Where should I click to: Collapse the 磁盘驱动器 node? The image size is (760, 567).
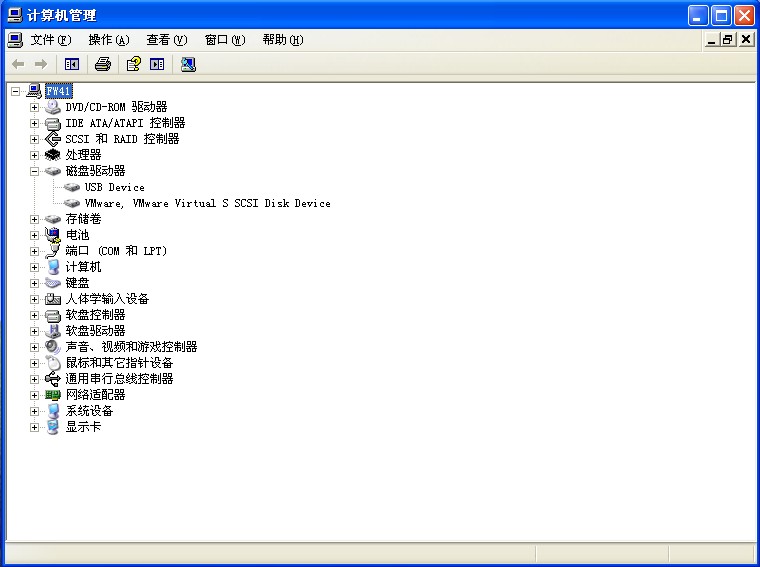pos(34,171)
